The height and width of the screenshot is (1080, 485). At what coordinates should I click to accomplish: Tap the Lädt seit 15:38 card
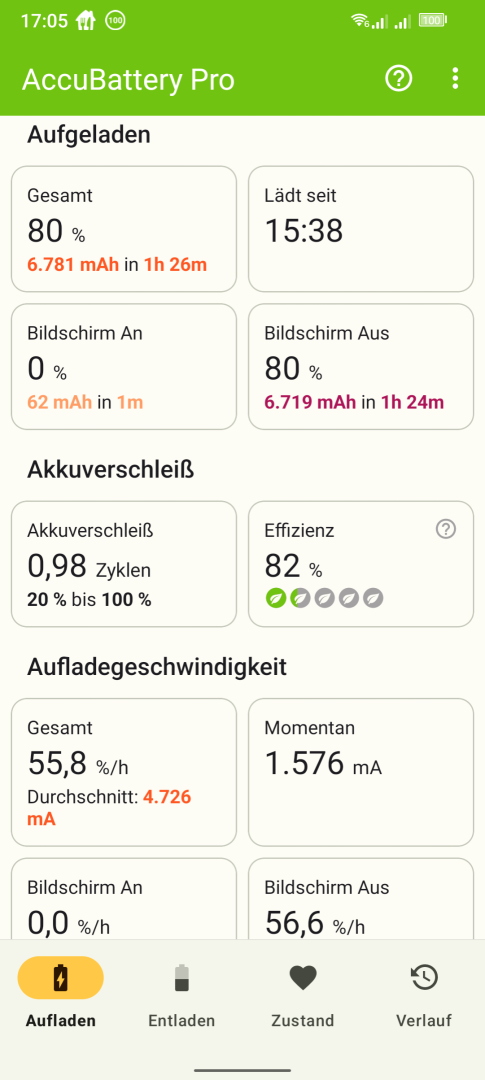coord(361,229)
